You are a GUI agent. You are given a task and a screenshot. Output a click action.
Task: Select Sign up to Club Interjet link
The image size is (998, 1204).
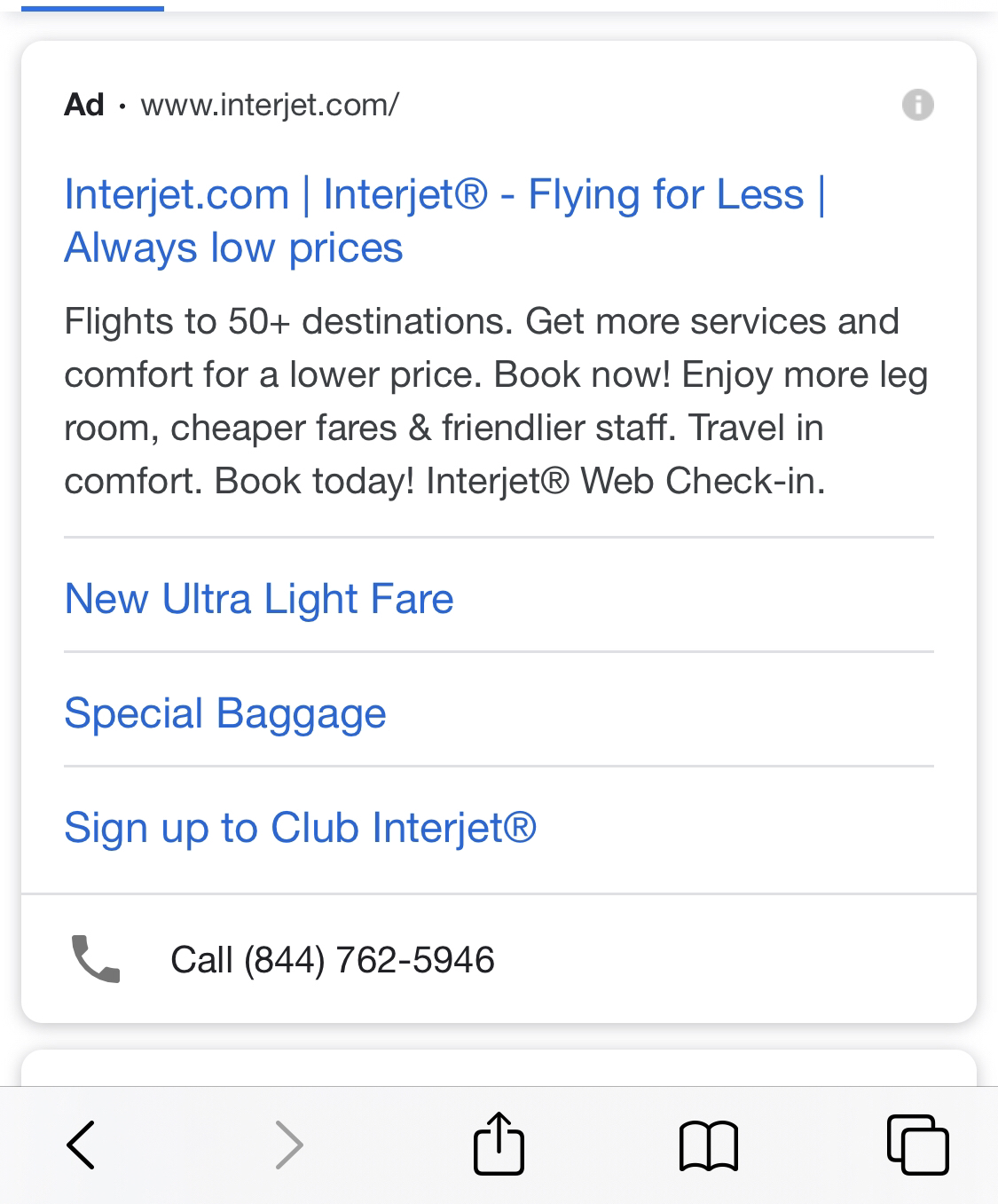(x=300, y=828)
